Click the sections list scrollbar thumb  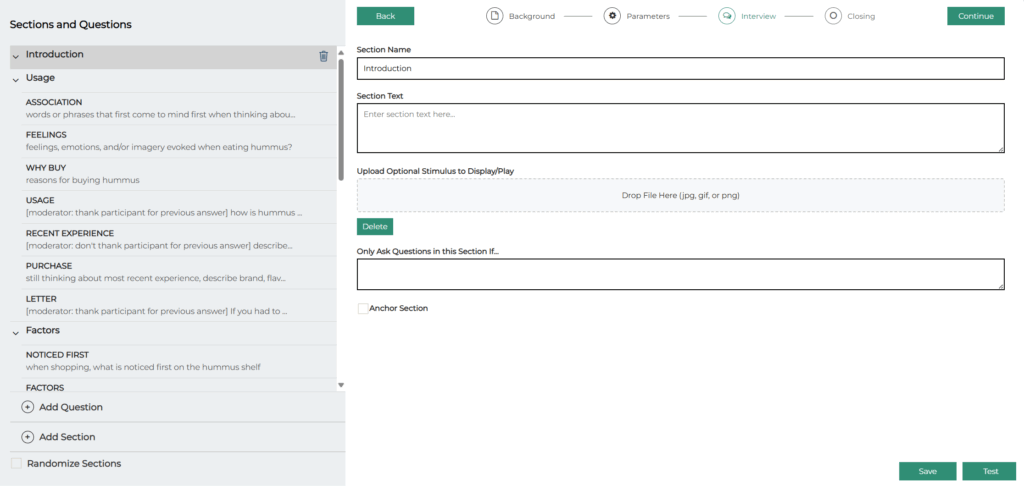click(x=340, y=119)
